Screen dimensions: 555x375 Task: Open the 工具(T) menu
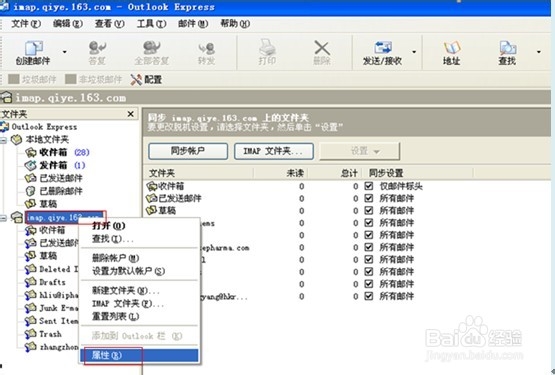pyautogui.click(x=151, y=24)
